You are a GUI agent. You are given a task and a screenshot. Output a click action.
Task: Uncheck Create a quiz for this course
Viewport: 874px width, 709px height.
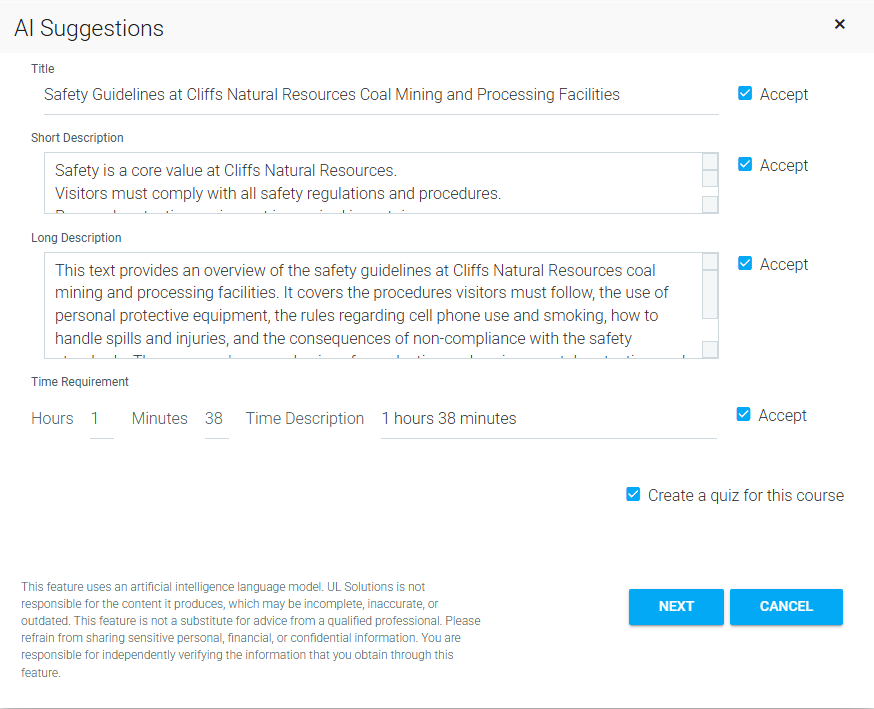tap(633, 495)
